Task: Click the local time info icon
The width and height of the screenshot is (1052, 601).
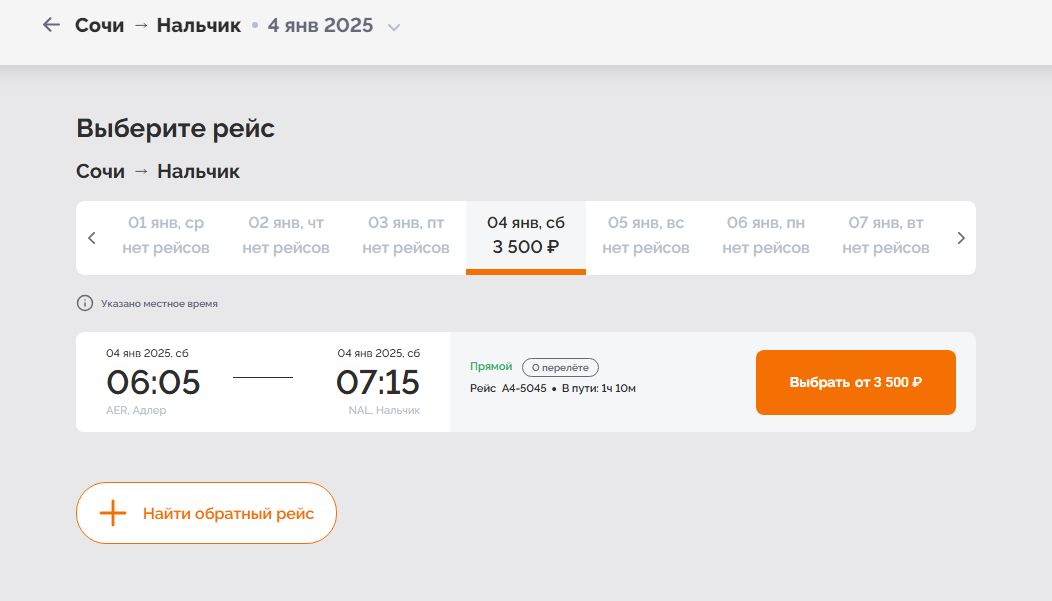Action: tap(85, 303)
